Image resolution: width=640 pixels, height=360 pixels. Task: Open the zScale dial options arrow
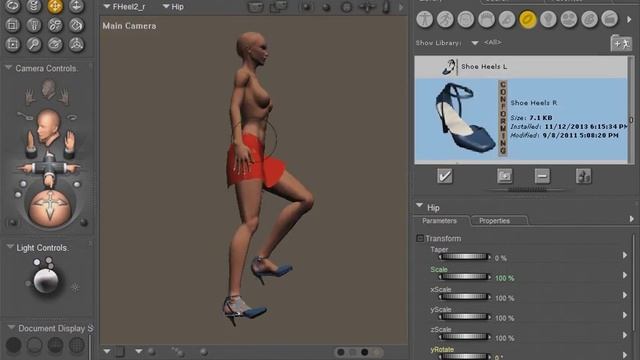[x=625, y=335]
